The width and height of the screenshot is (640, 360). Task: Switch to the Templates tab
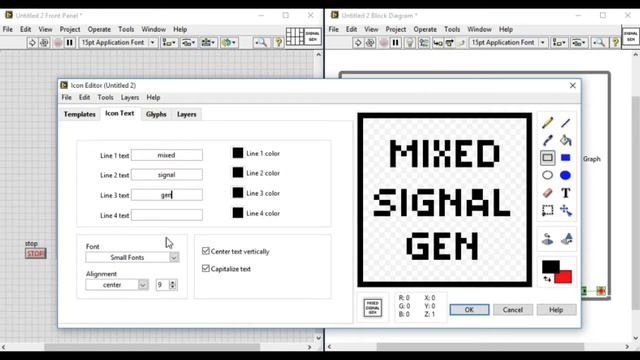[x=80, y=114]
